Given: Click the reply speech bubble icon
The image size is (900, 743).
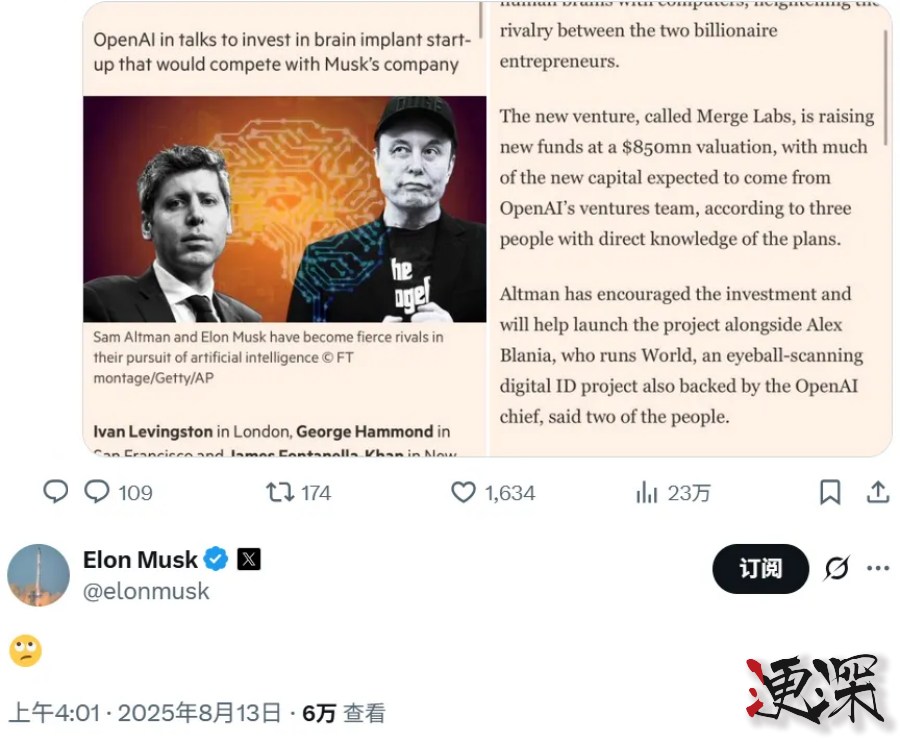Looking at the screenshot, I should tap(56, 492).
